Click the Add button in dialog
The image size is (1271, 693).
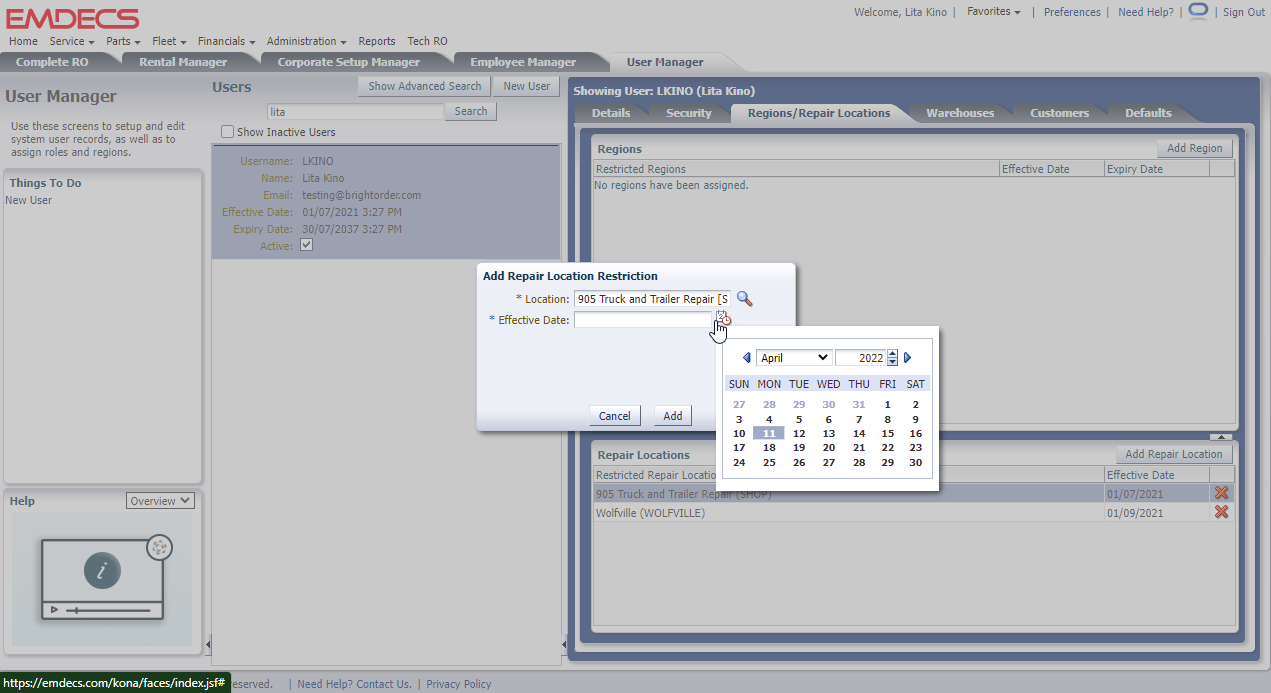click(x=673, y=416)
